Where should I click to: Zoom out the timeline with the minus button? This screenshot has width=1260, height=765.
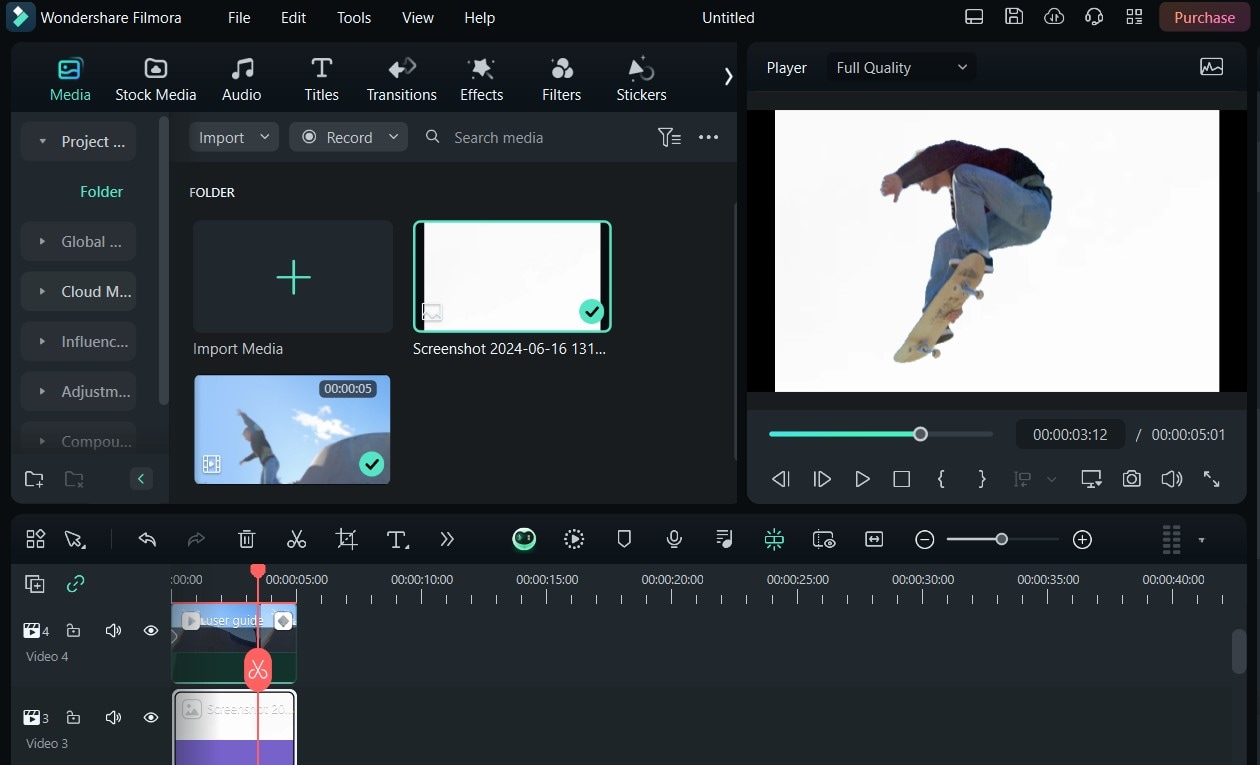point(925,539)
